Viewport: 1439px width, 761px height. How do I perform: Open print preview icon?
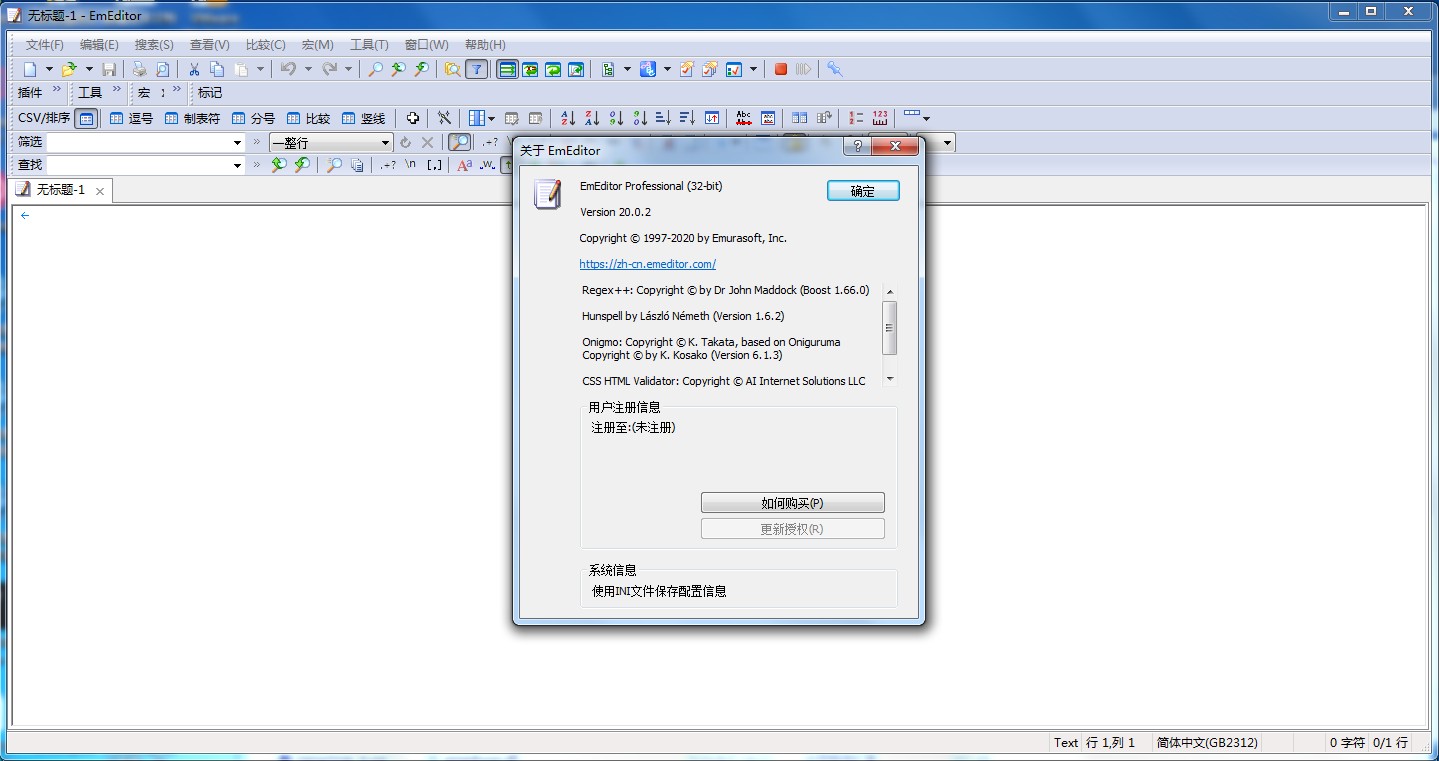(162, 69)
